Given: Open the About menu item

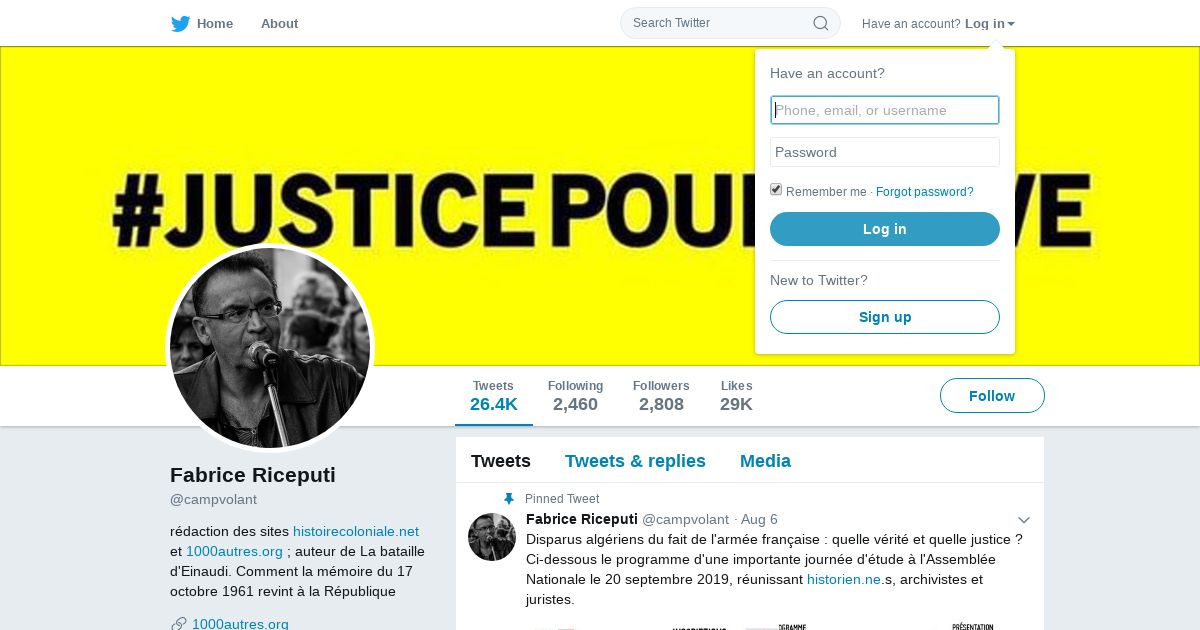Looking at the screenshot, I should coord(279,24).
